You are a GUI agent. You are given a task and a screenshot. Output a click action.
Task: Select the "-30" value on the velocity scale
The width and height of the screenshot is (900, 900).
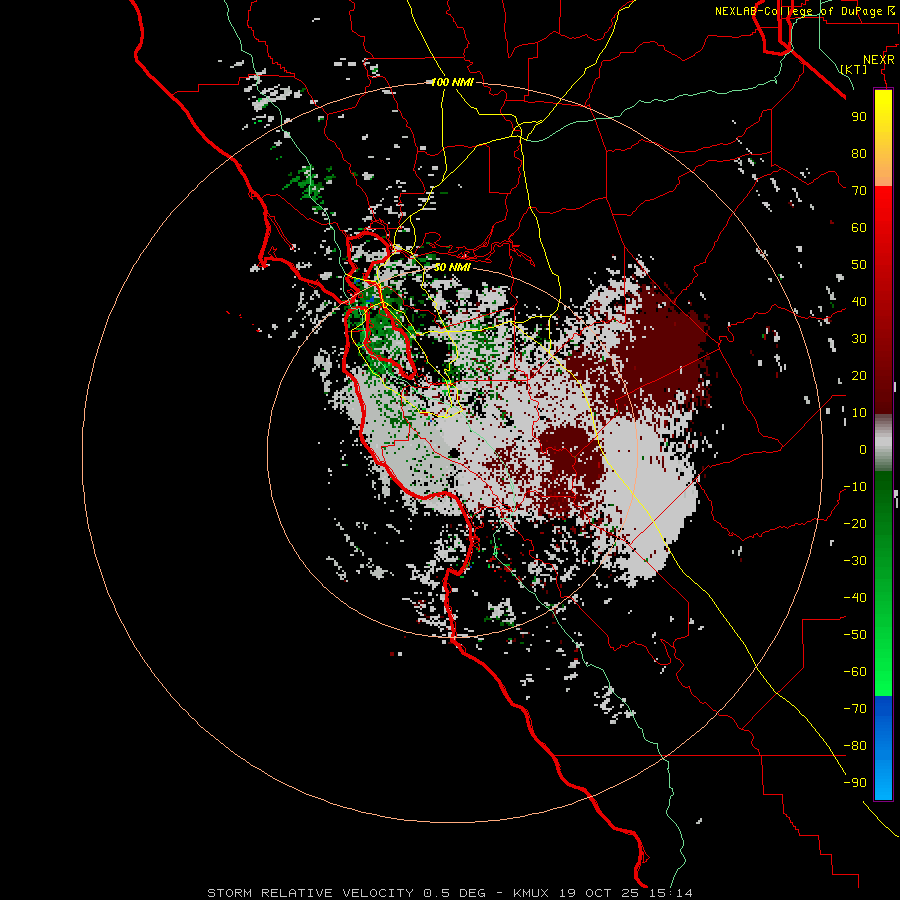(x=855, y=561)
